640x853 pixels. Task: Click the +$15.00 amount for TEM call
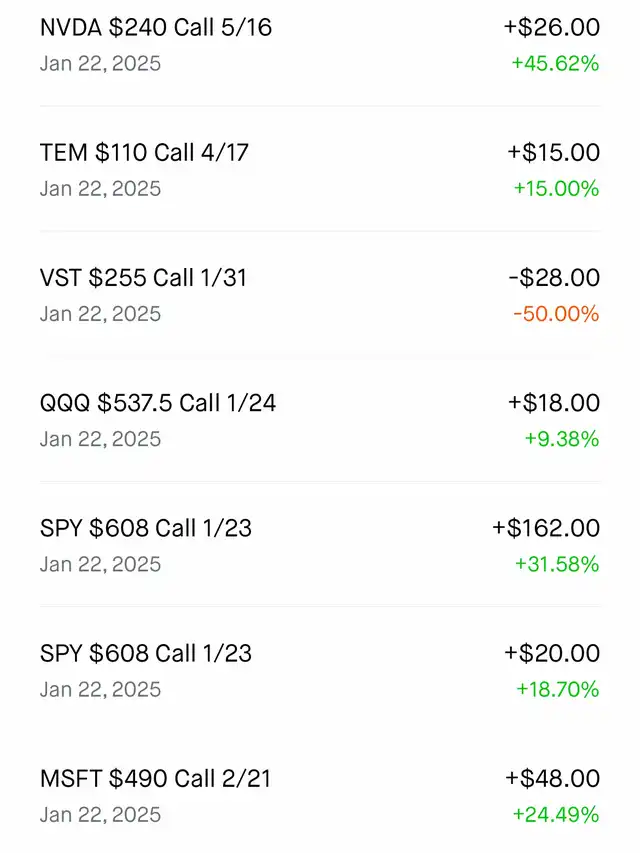pos(553,153)
